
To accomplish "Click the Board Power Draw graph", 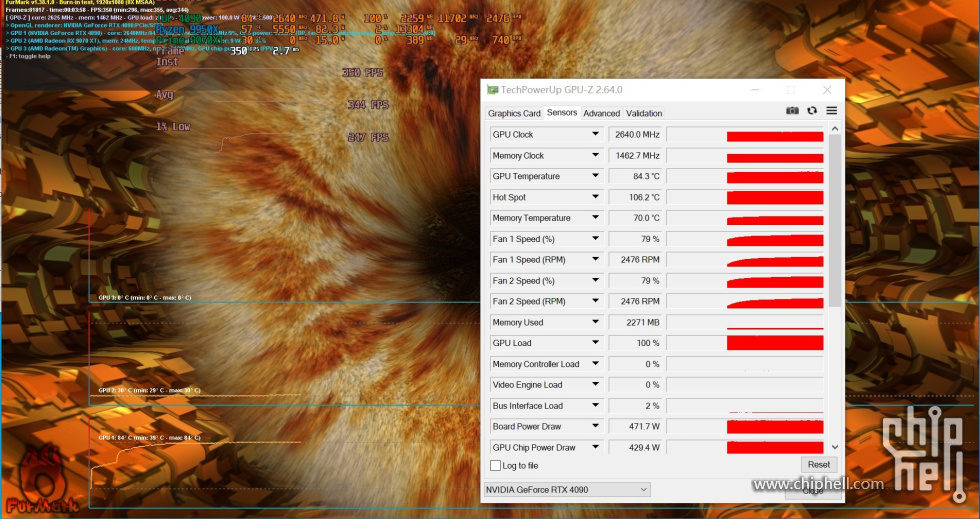I will tap(745, 426).
